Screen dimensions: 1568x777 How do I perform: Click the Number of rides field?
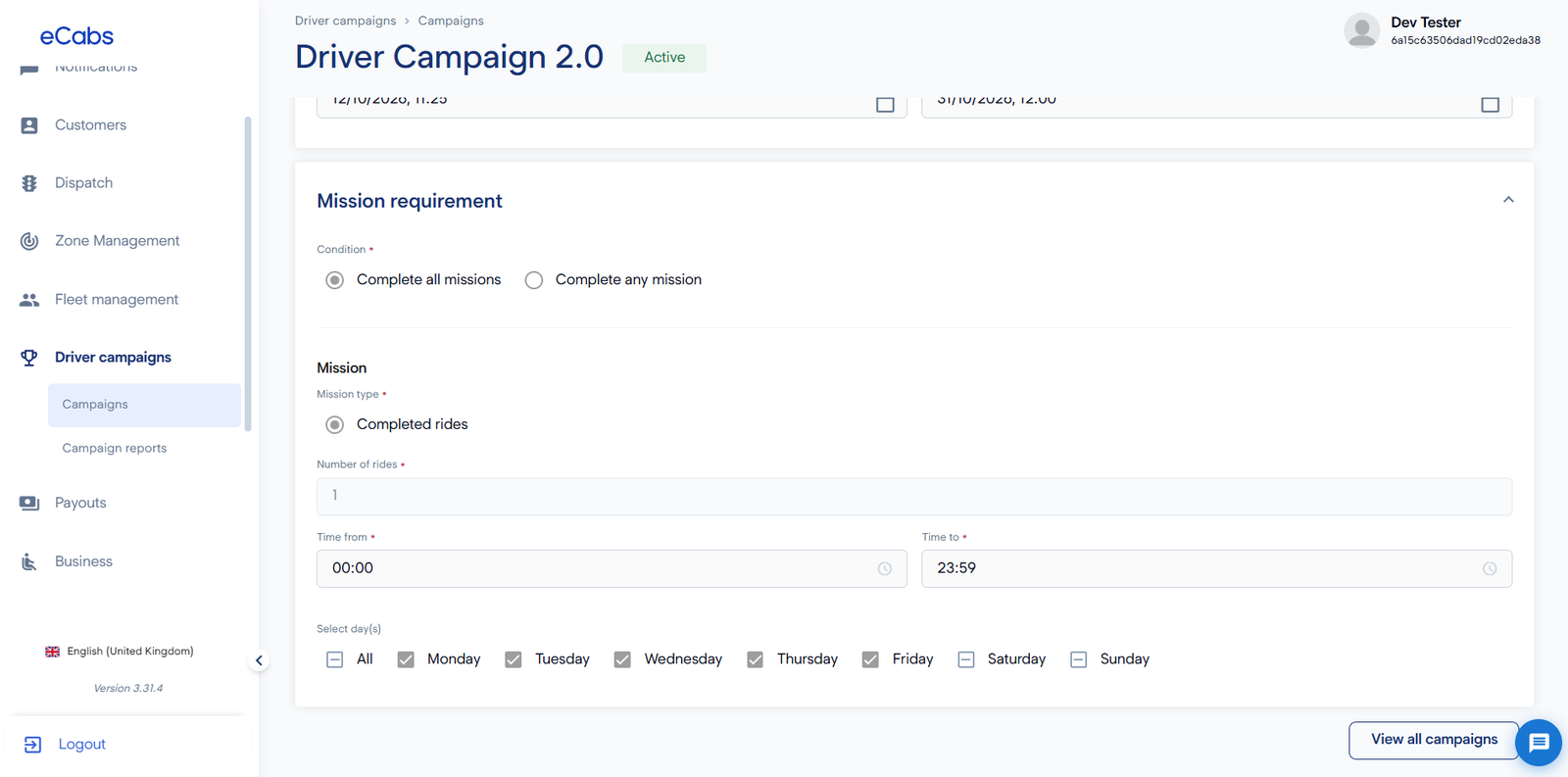[914, 497]
